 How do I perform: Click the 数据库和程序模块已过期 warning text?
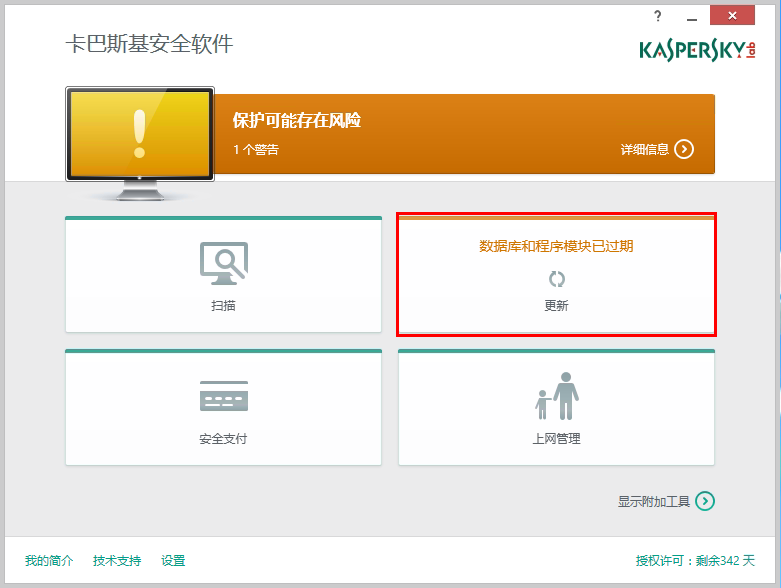(x=556, y=246)
